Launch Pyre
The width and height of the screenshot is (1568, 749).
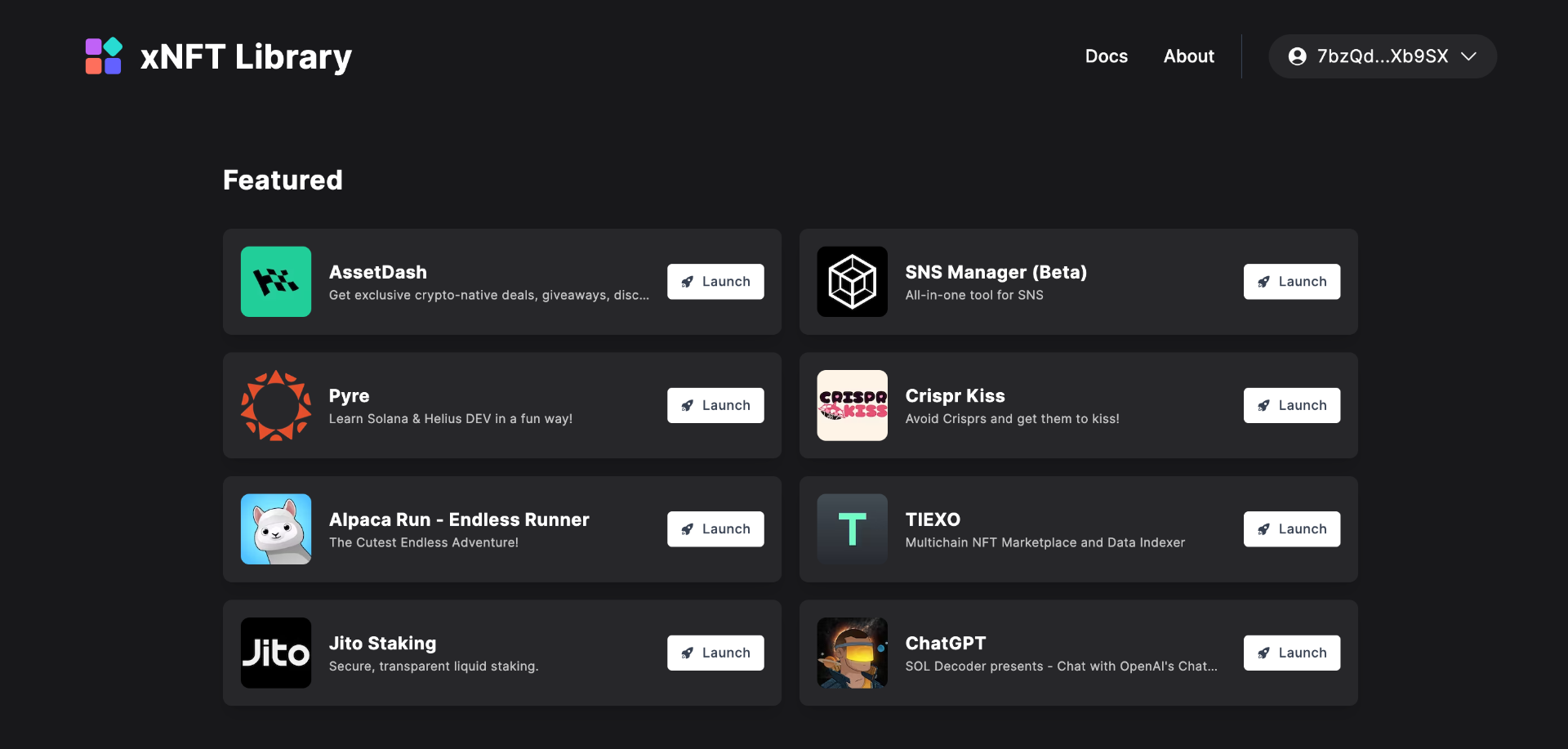[715, 405]
